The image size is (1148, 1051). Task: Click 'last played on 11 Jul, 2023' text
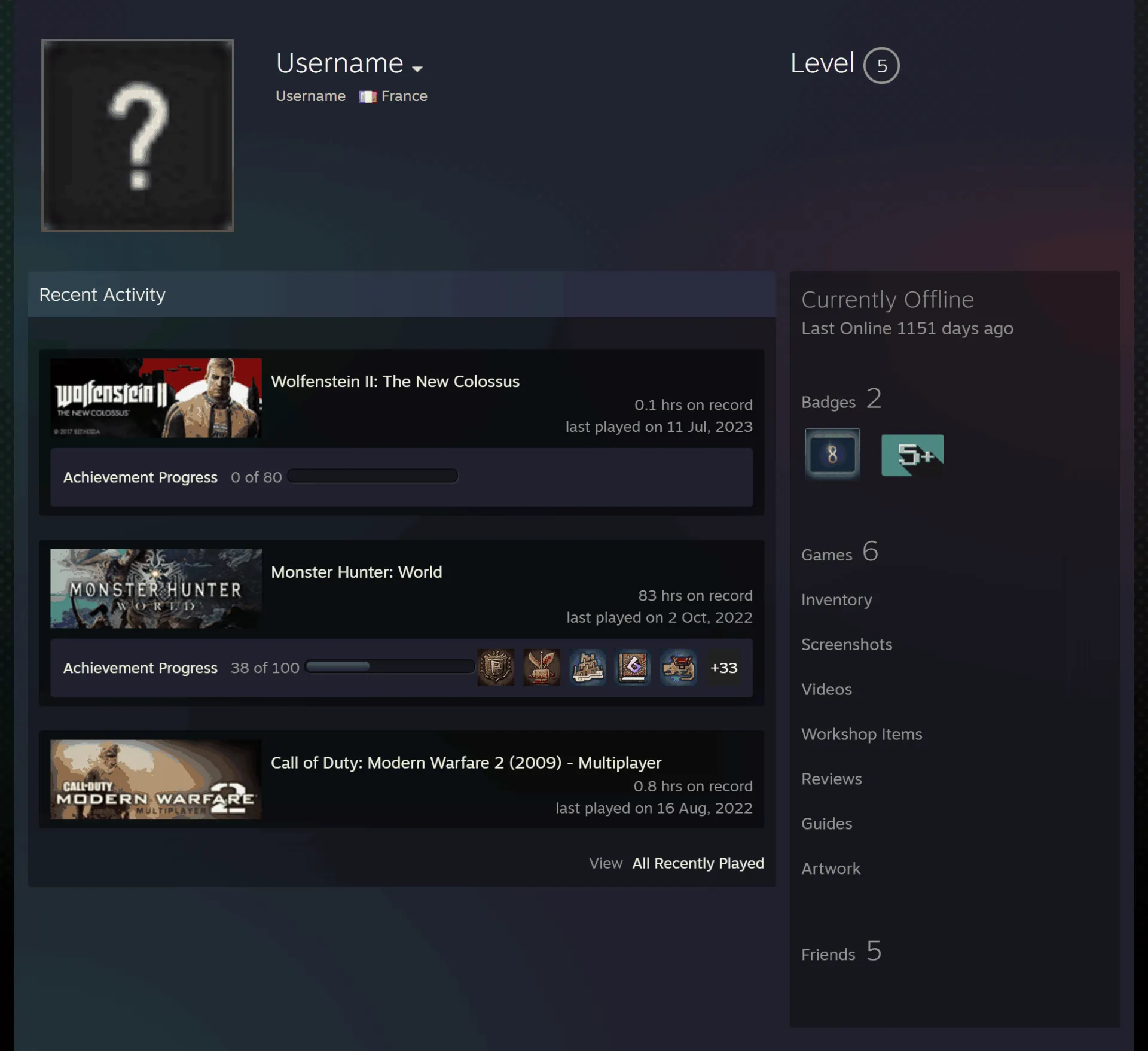point(659,427)
